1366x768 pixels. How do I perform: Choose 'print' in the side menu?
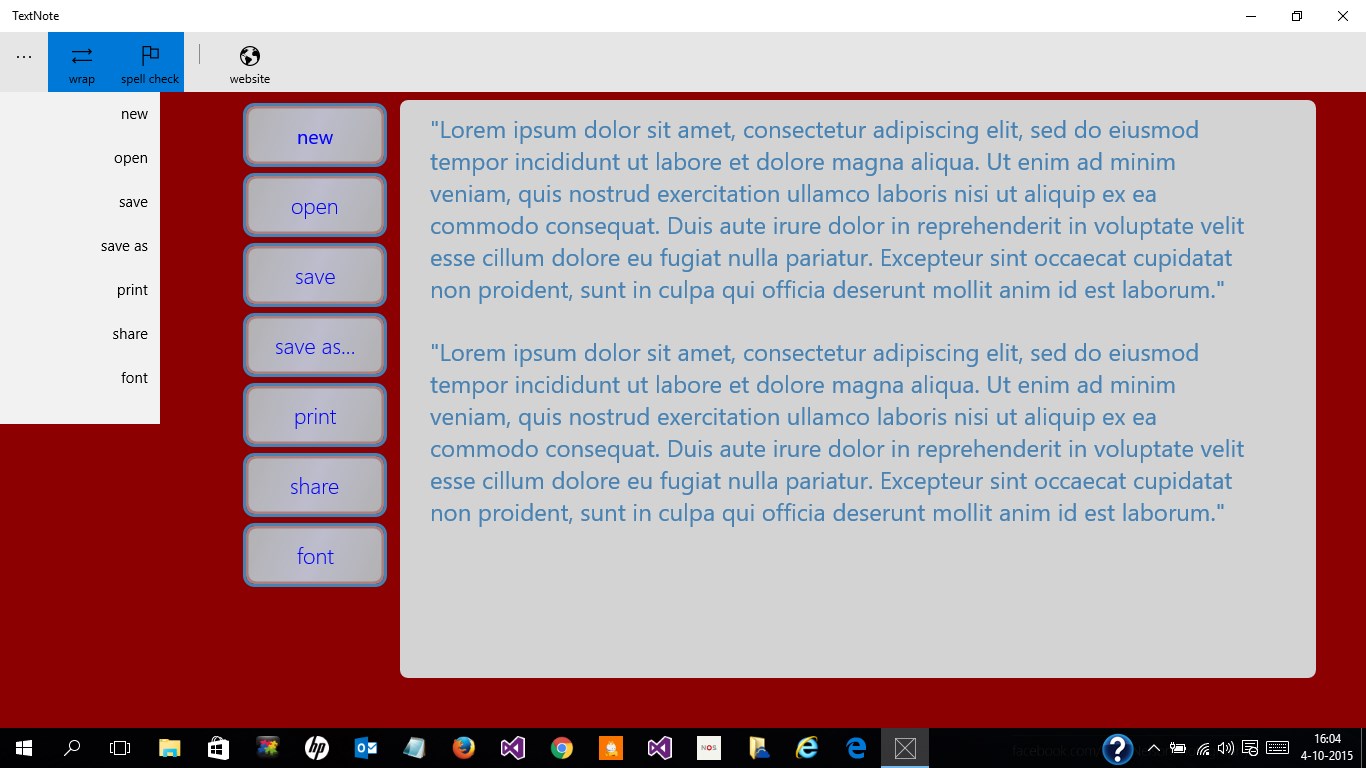(132, 289)
